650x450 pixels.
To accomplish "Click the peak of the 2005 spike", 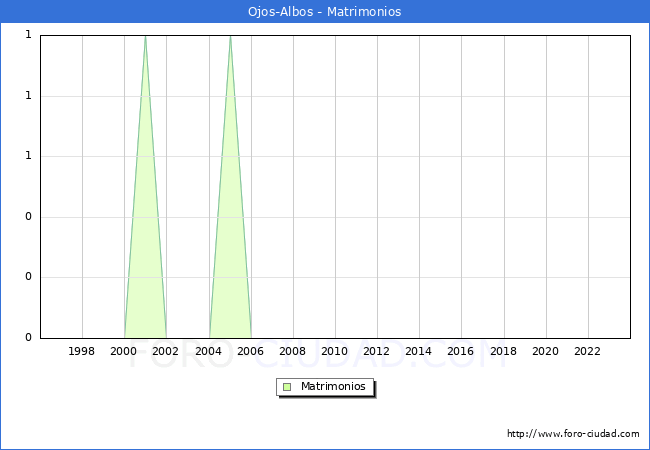I will click(x=230, y=37).
